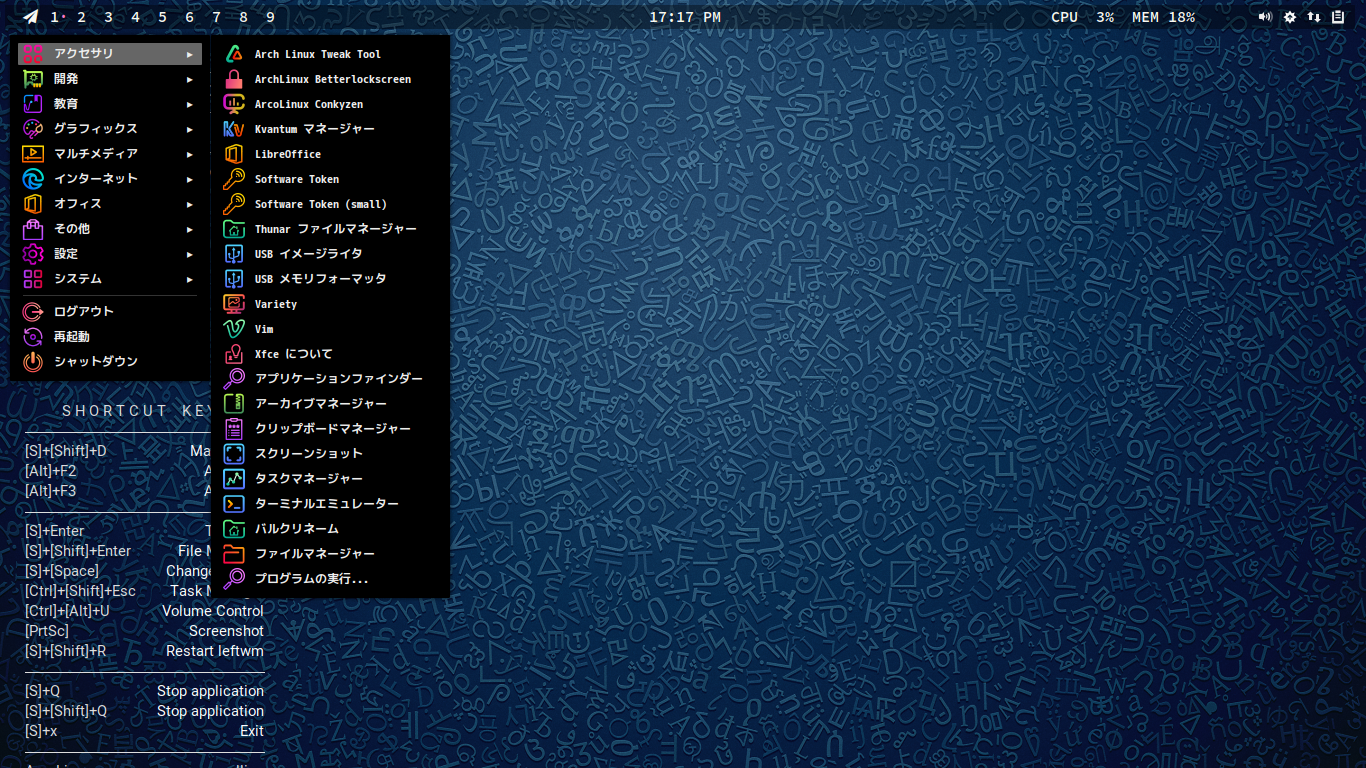Switch to workspace 7

(x=216, y=17)
